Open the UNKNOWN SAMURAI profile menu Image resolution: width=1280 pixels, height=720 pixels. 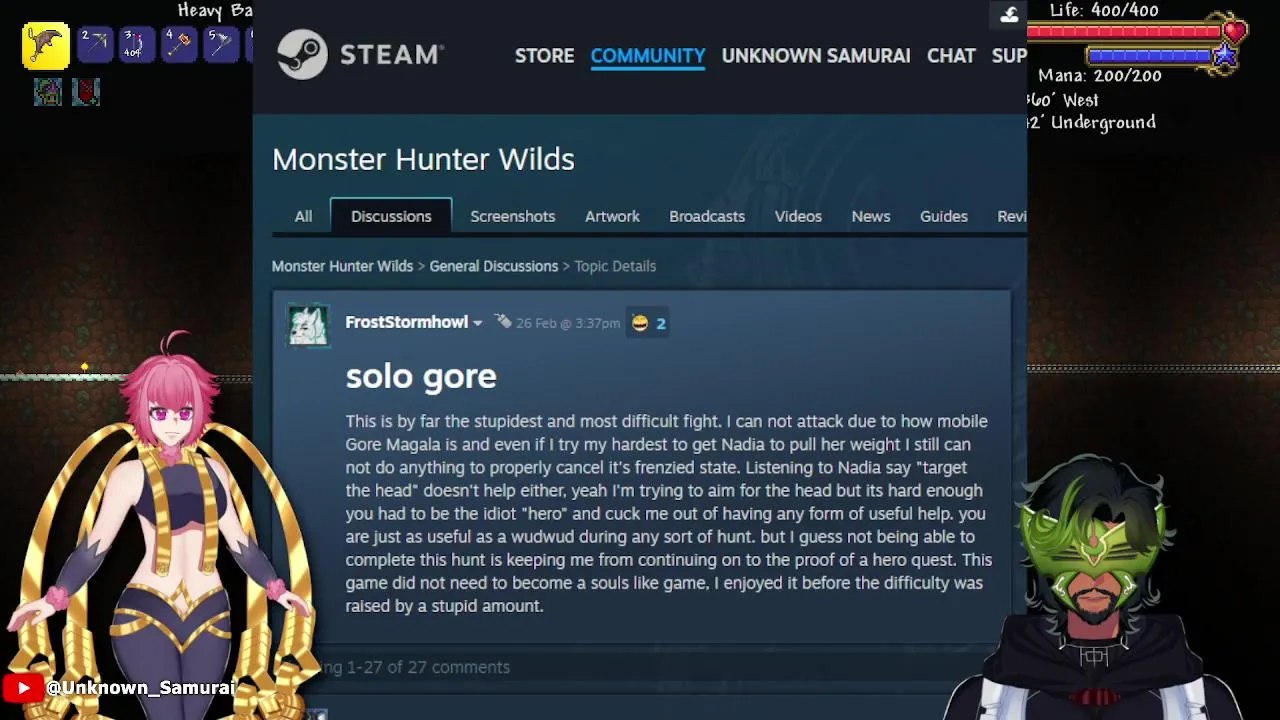click(x=816, y=56)
